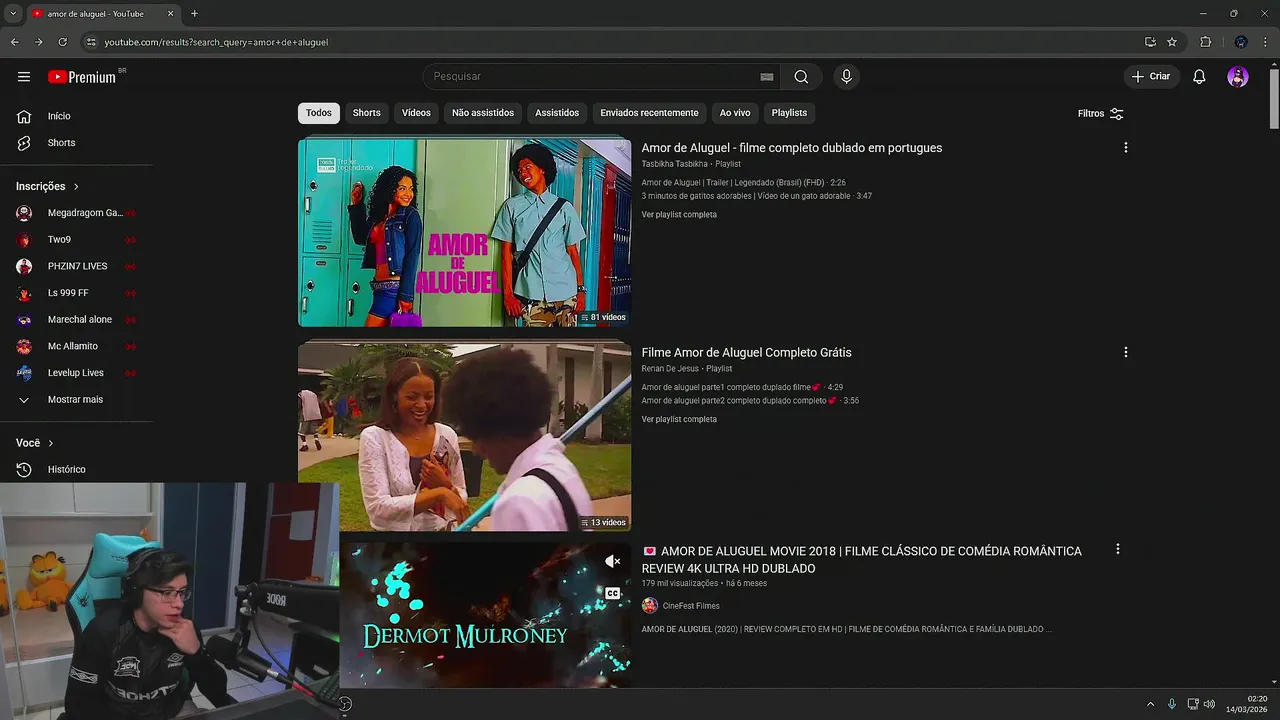The width and height of the screenshot is (1280, 720).
Task: Unmute the Dermot Mulroney preview video
Action: [x=613, y=562]
